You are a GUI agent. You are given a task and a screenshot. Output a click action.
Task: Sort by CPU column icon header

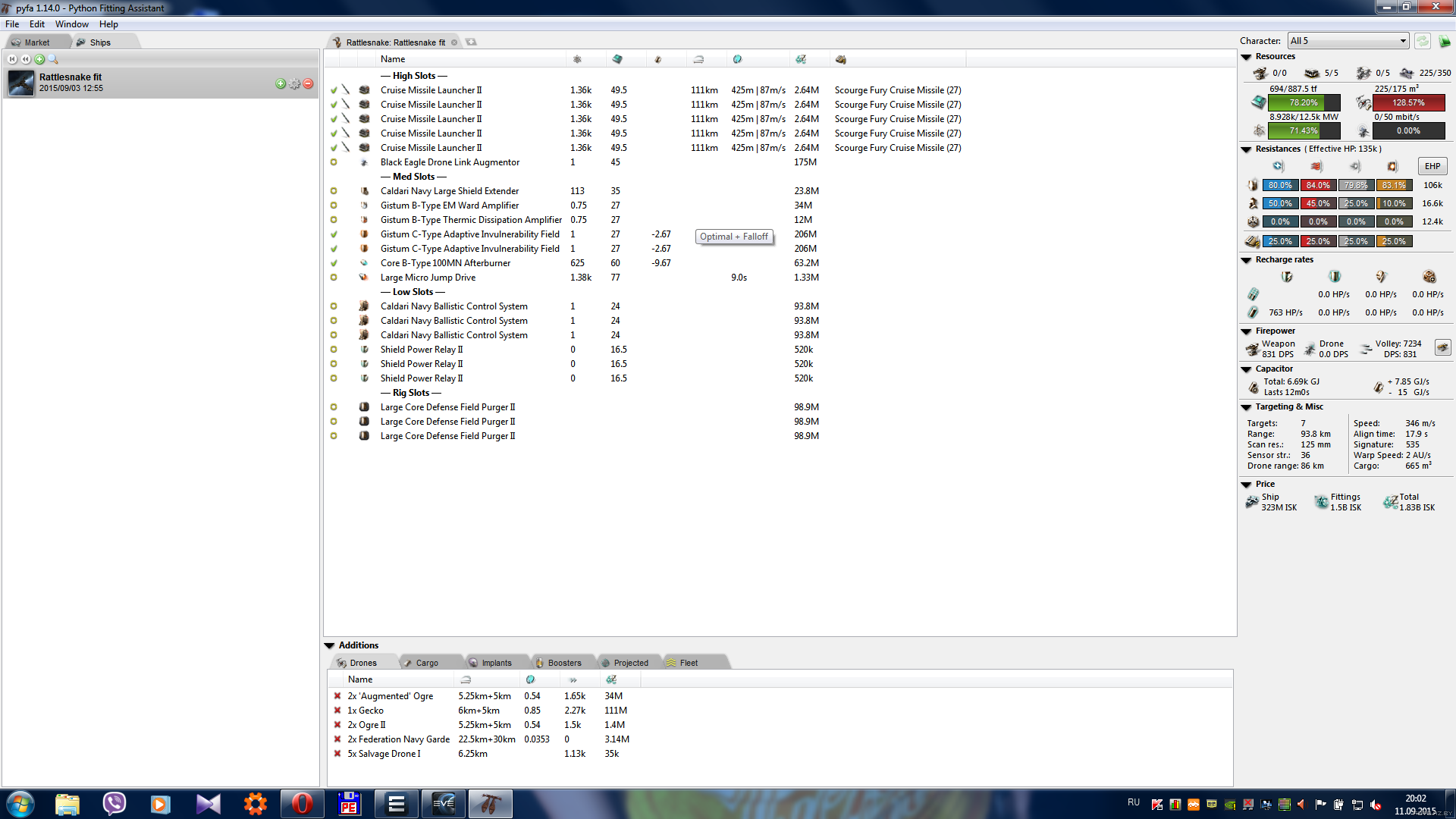[x=617, y=59]
